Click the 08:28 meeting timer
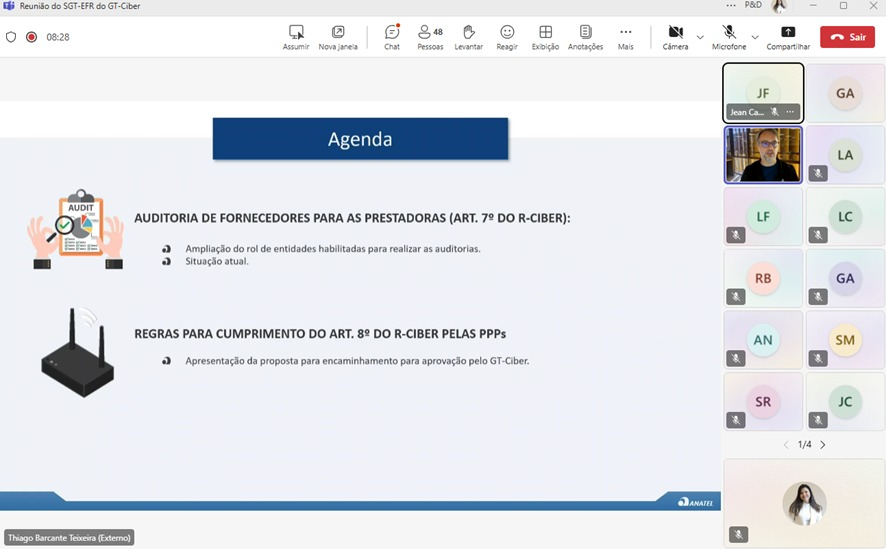 click(58, 37)
